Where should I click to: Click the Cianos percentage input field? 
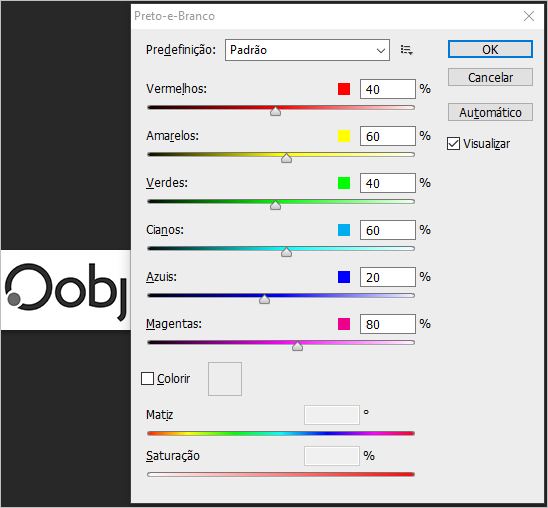click(388, 230)
